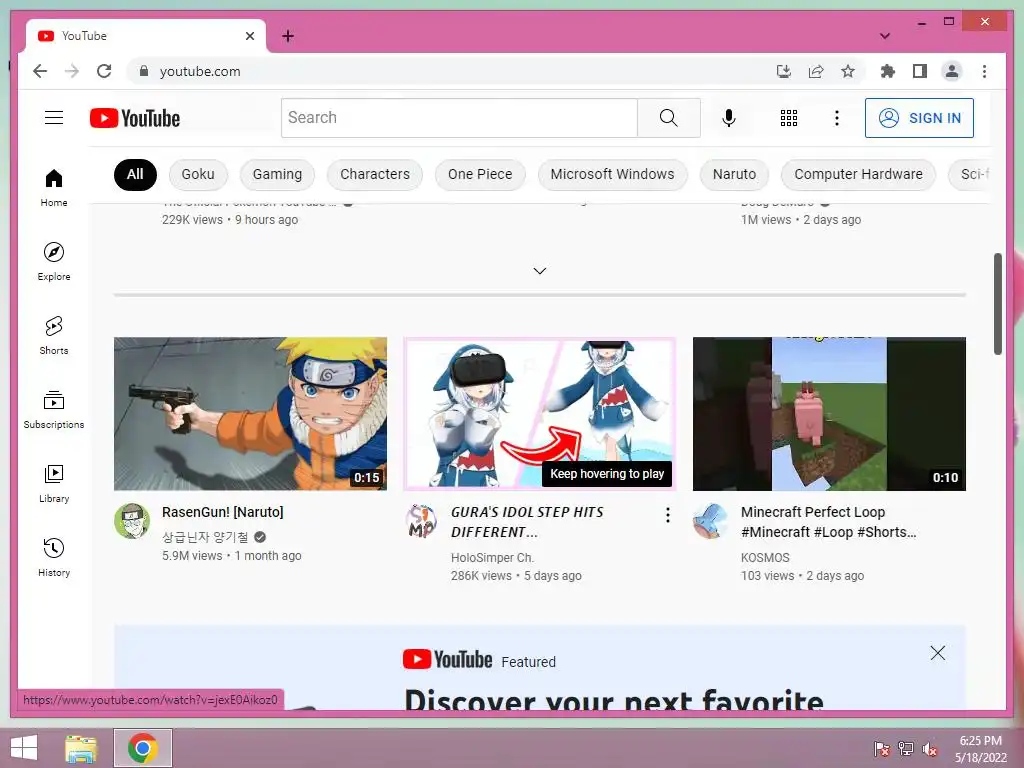Select the All filter chip
This screenshot has width=1024, height=768.
tap(135, 174)
